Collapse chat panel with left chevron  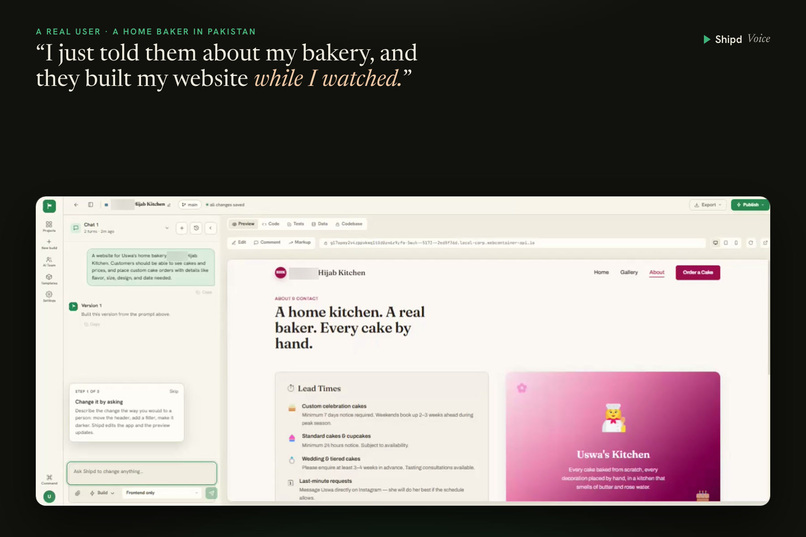tap(210, 228)
